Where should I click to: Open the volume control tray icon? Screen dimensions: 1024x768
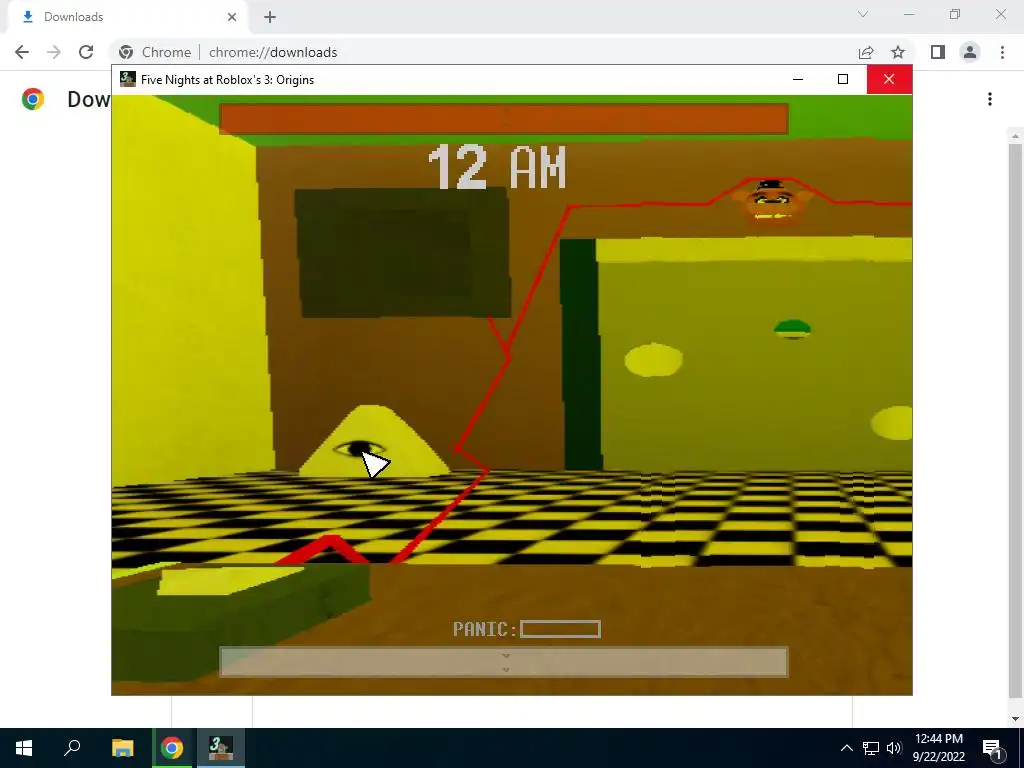click(x=894, y=748)
